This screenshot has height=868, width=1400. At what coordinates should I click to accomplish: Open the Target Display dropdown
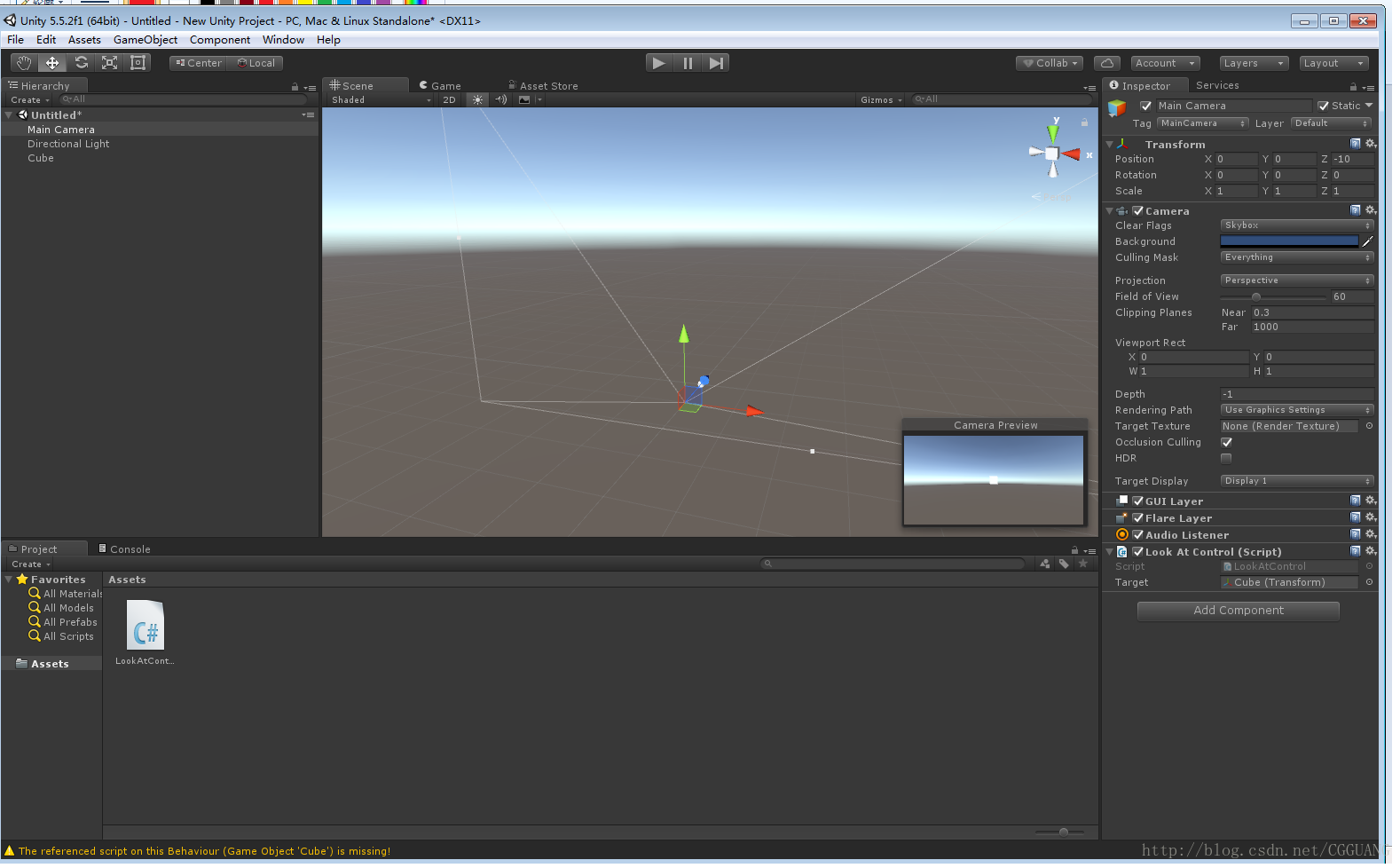pyautogui.click(x=1297, y=481)
